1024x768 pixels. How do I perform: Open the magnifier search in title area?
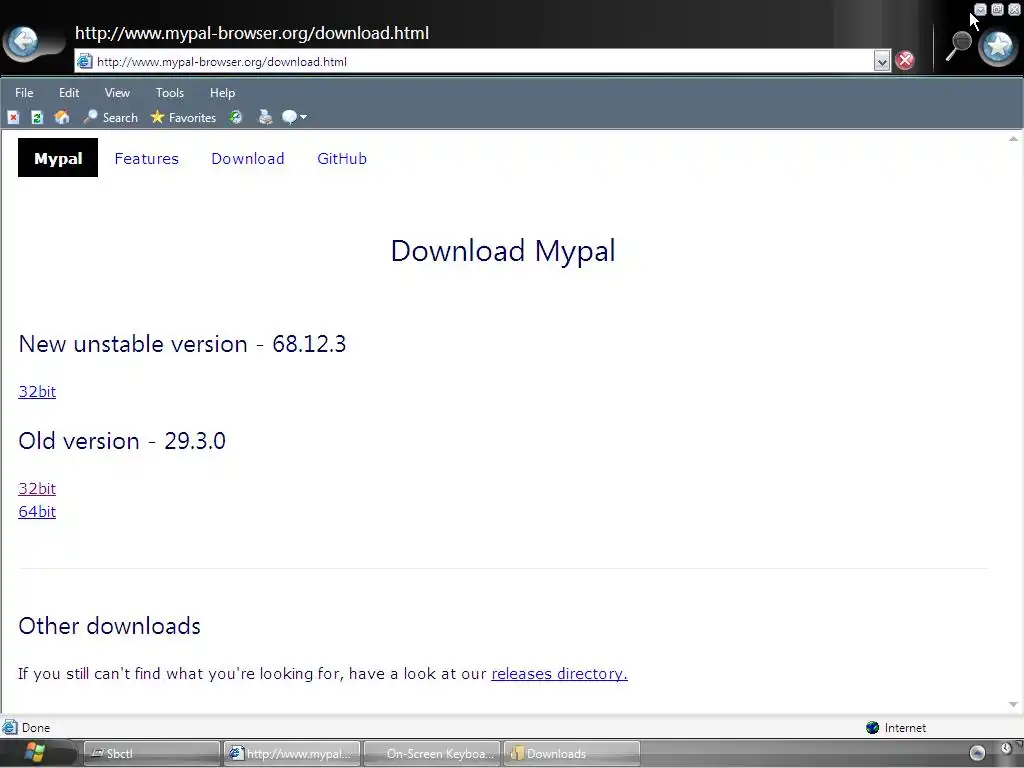[x=959, y=46]
